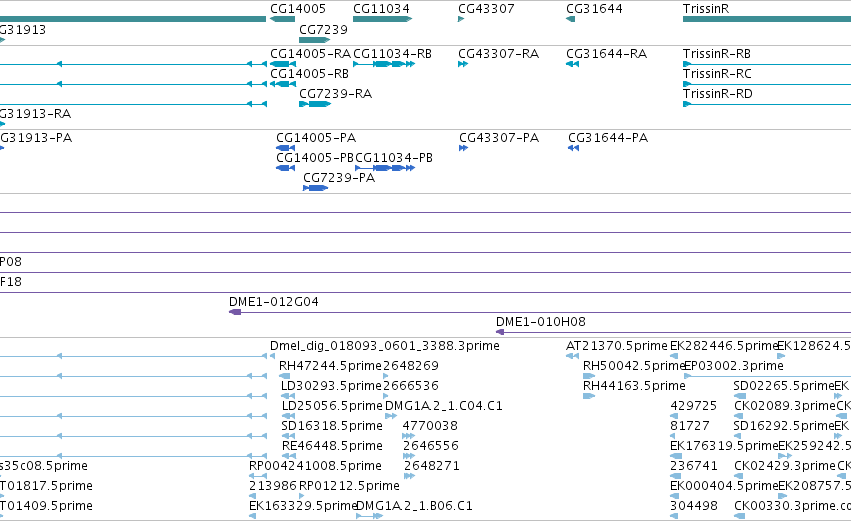
Task: Select the DME1-012G04 clone feature
Action: click(x=540, y=312)
